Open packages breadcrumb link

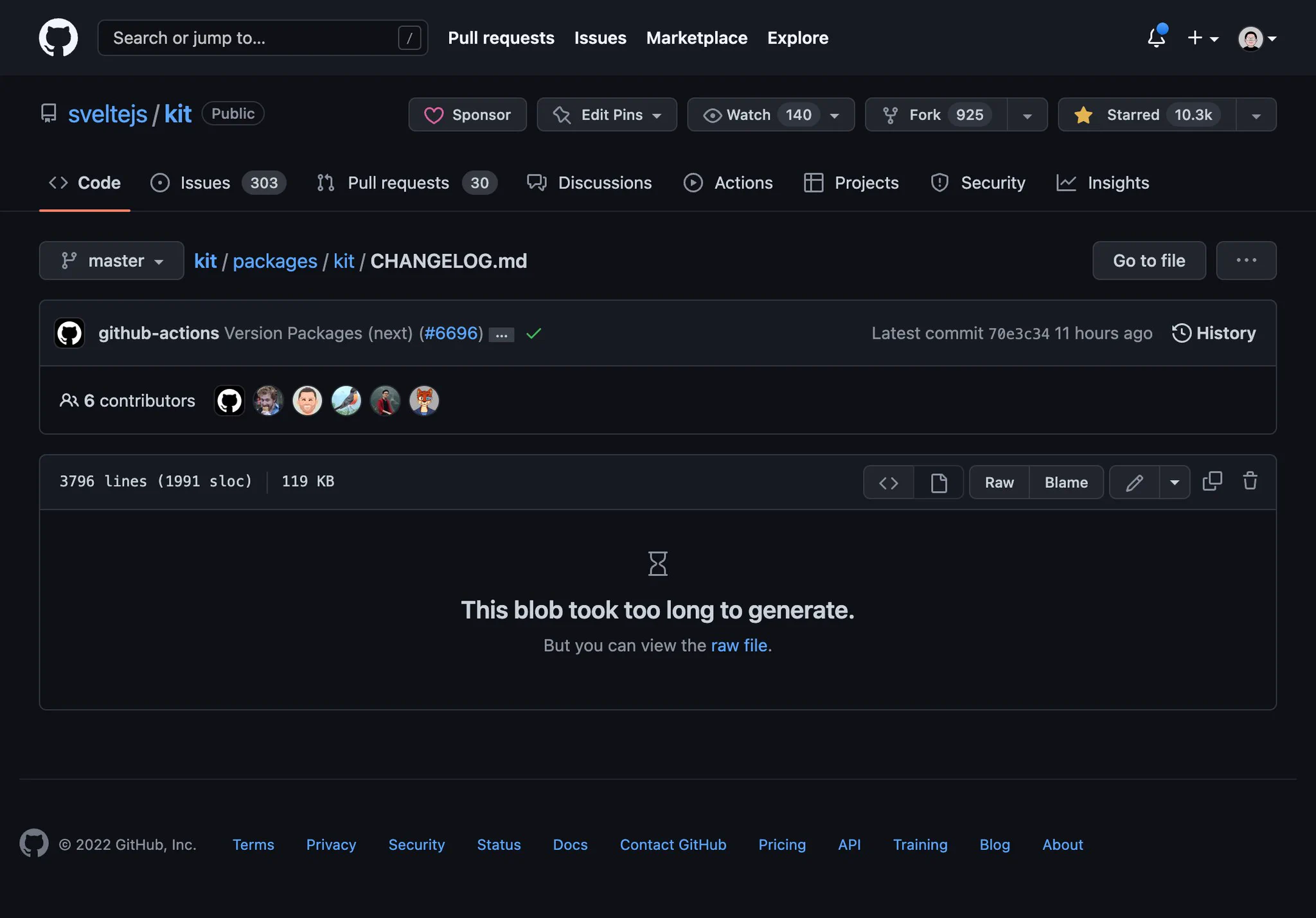(275, 260)
